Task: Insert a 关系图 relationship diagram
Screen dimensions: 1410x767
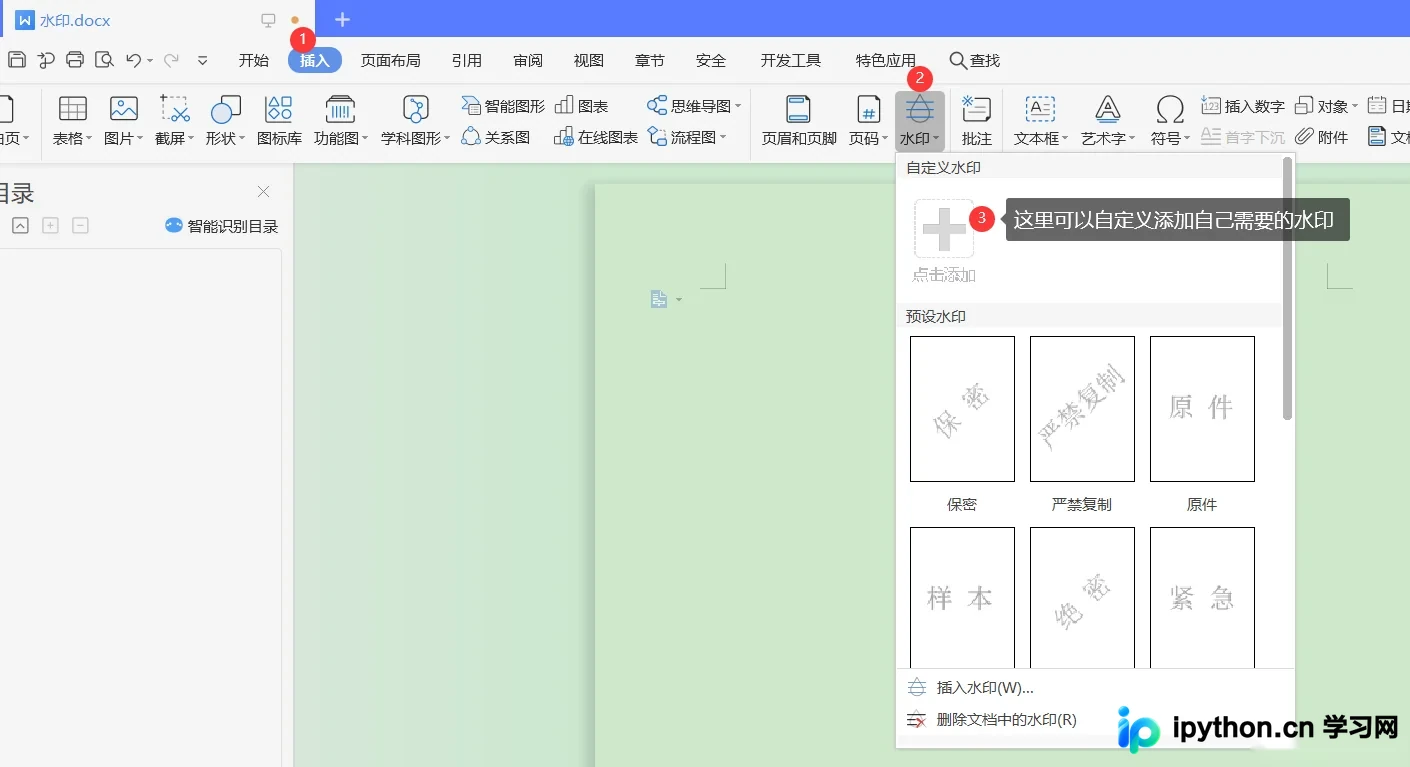Action: (496, 137)
